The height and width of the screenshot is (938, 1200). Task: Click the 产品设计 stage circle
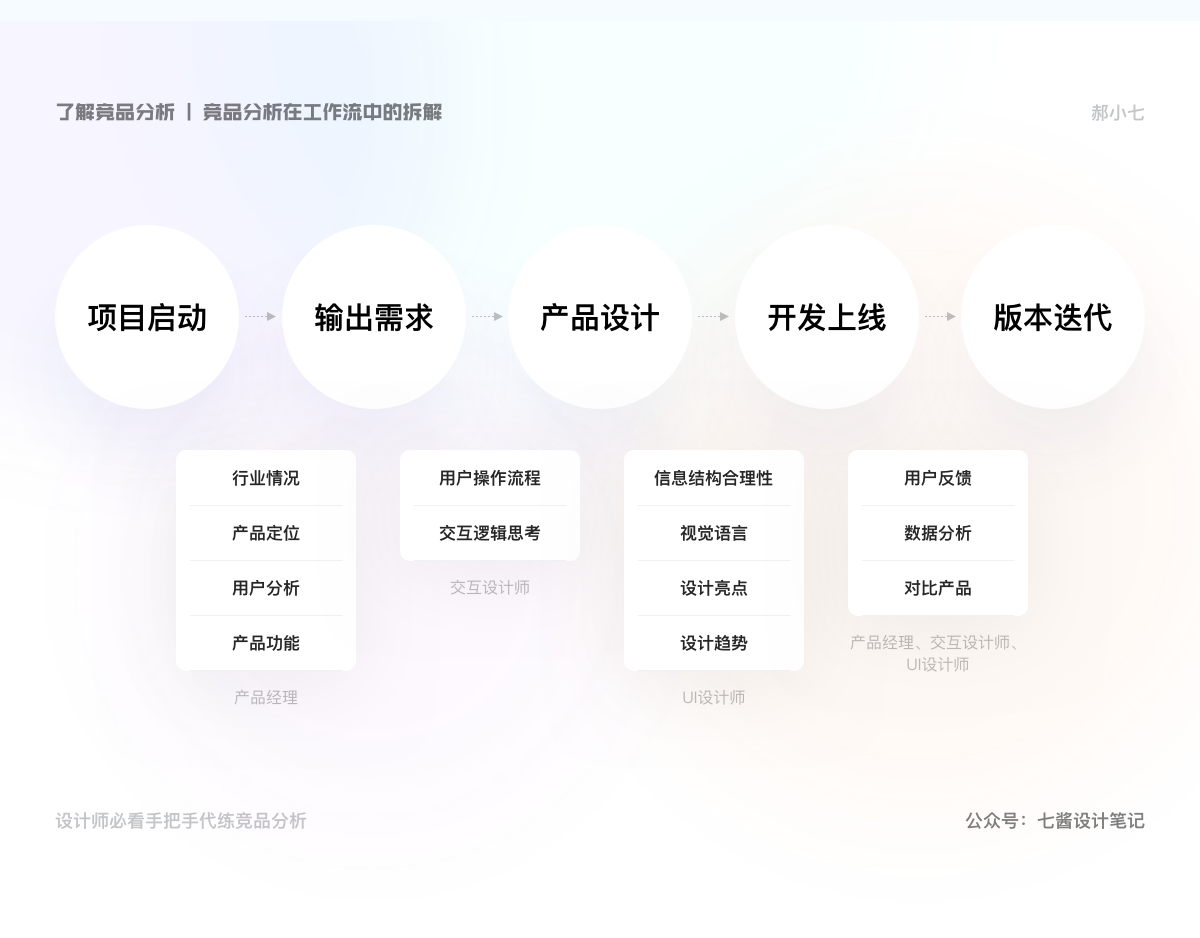click(600, 317)
